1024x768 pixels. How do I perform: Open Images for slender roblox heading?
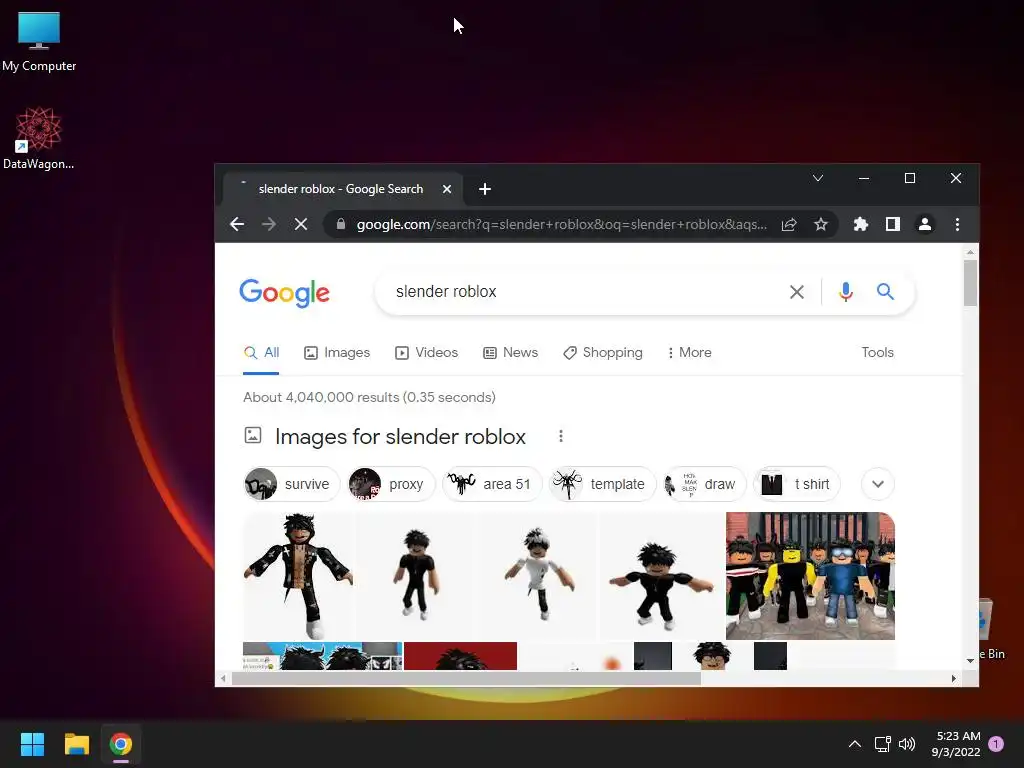[x=400, y=437]
